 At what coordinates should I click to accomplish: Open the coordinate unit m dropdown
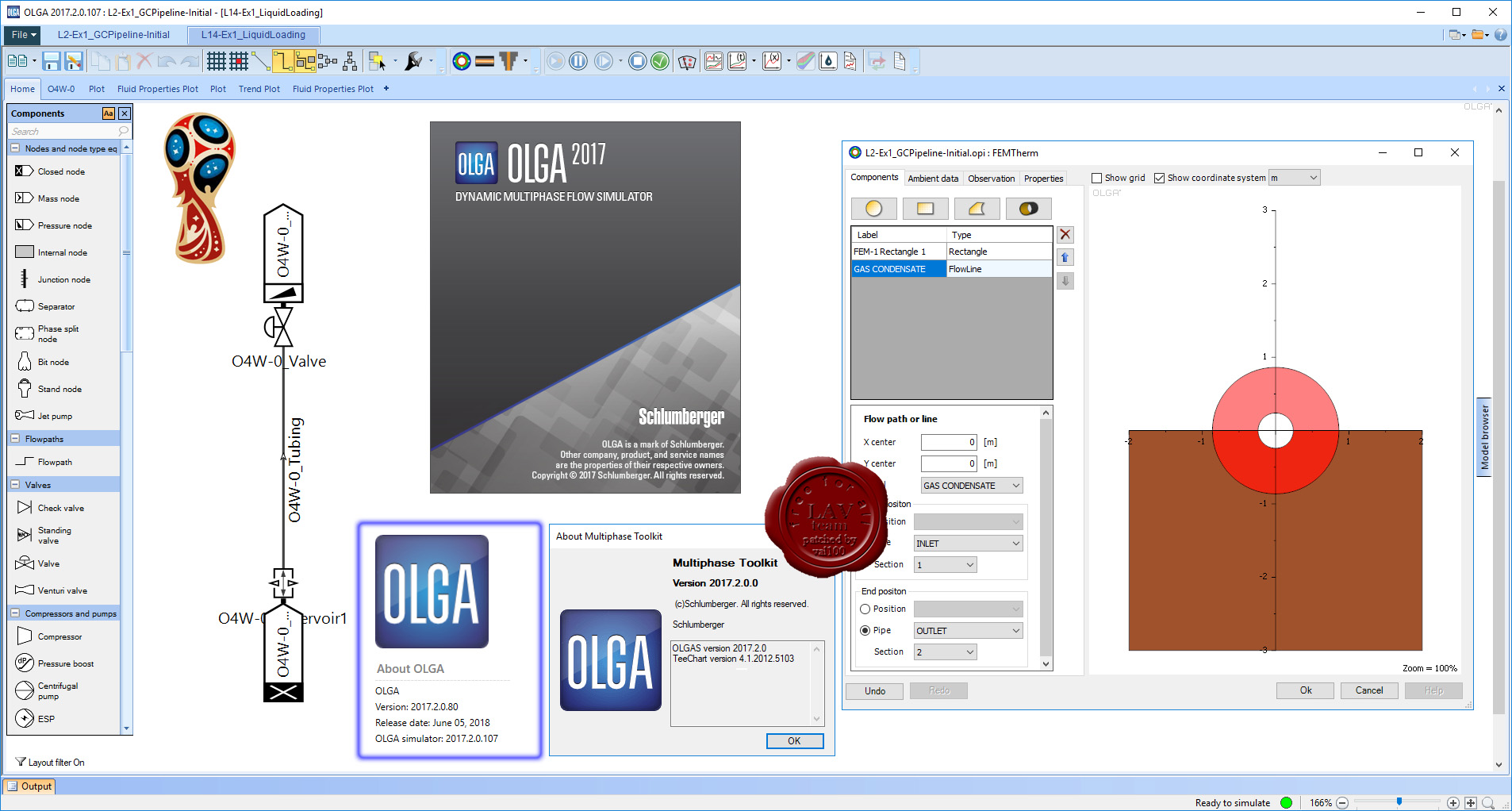(x=1294, y=178)
